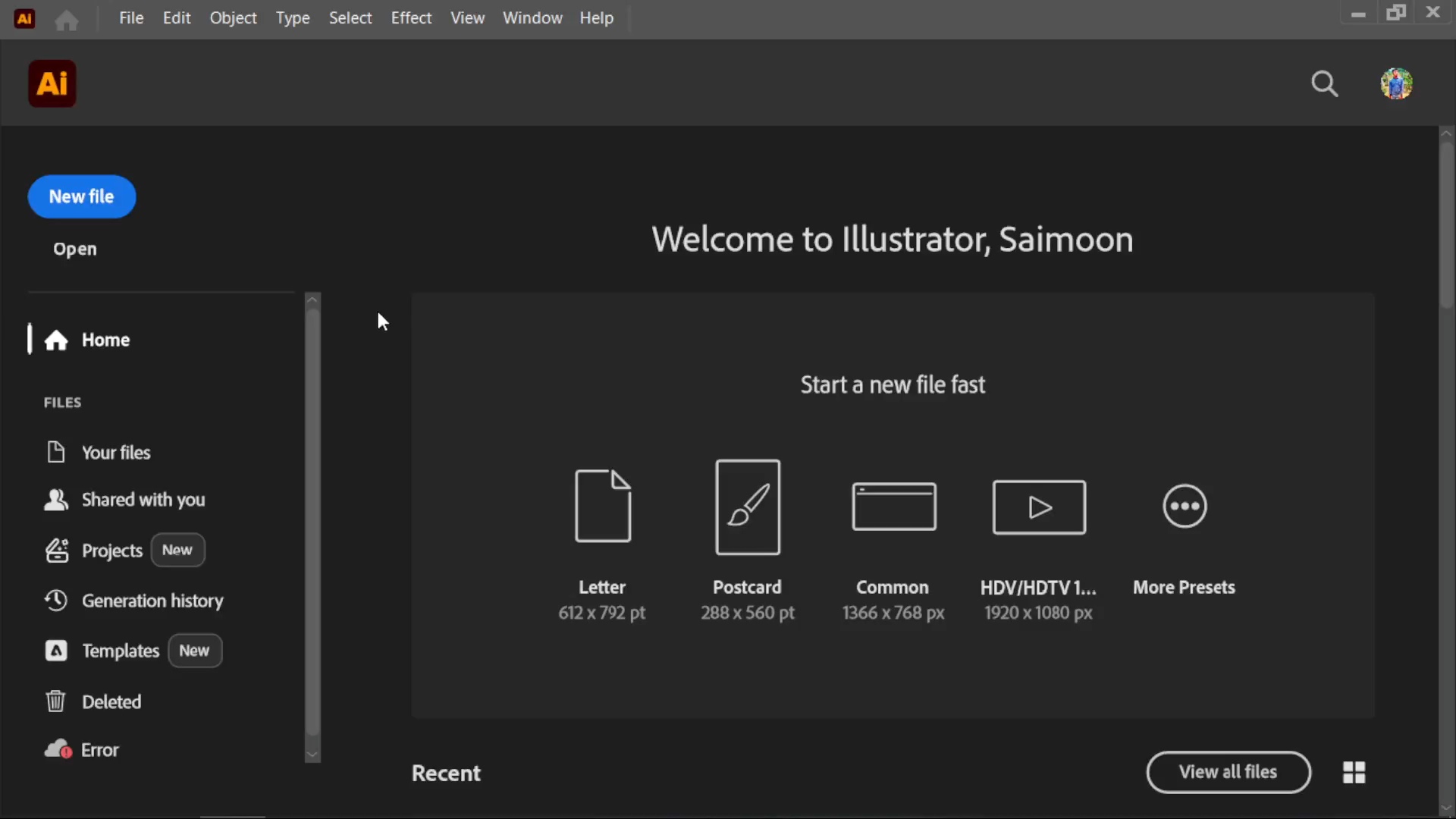Click the Error cloud icon

pos(58,750)
